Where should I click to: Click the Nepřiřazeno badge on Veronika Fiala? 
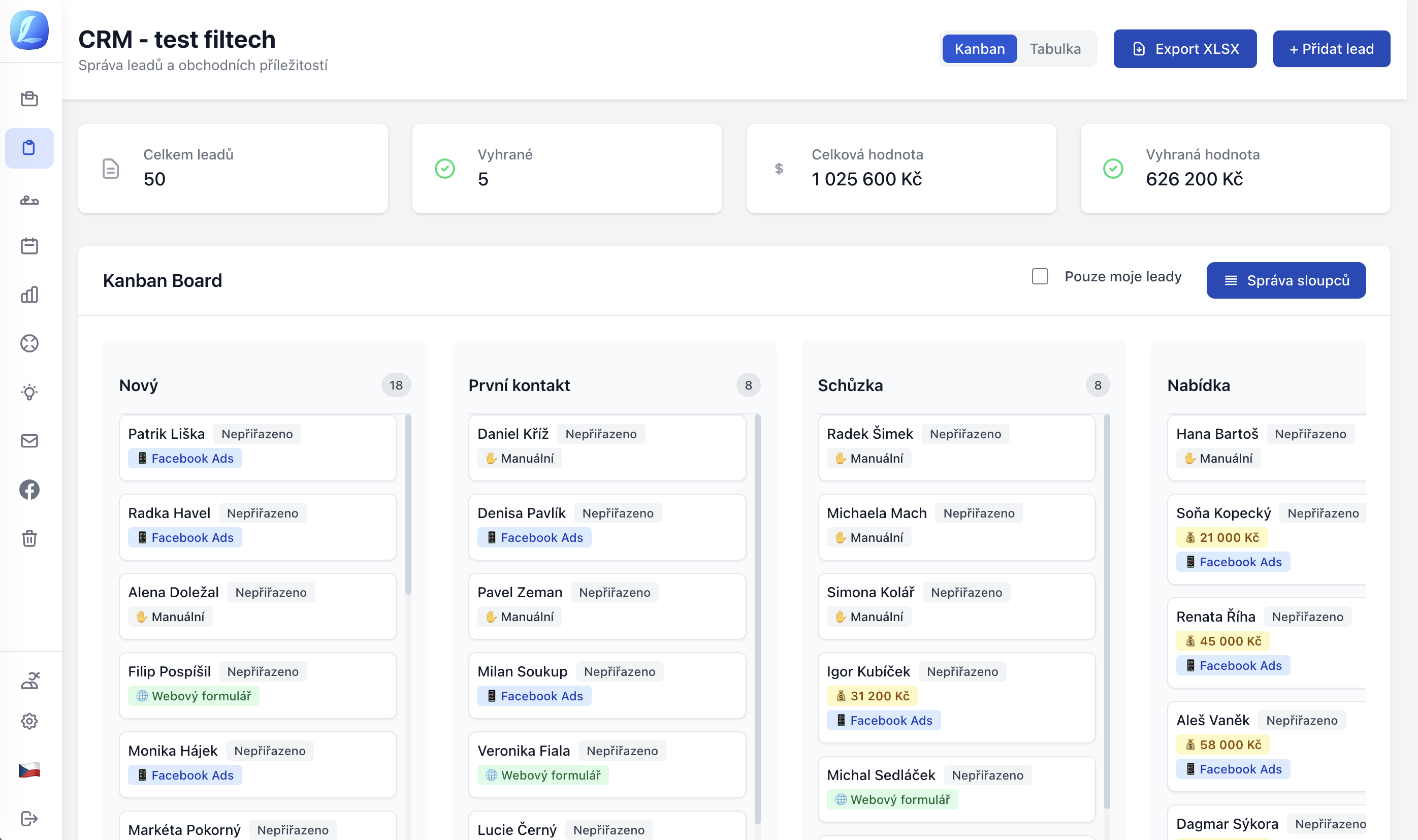[x=622, y=751]
